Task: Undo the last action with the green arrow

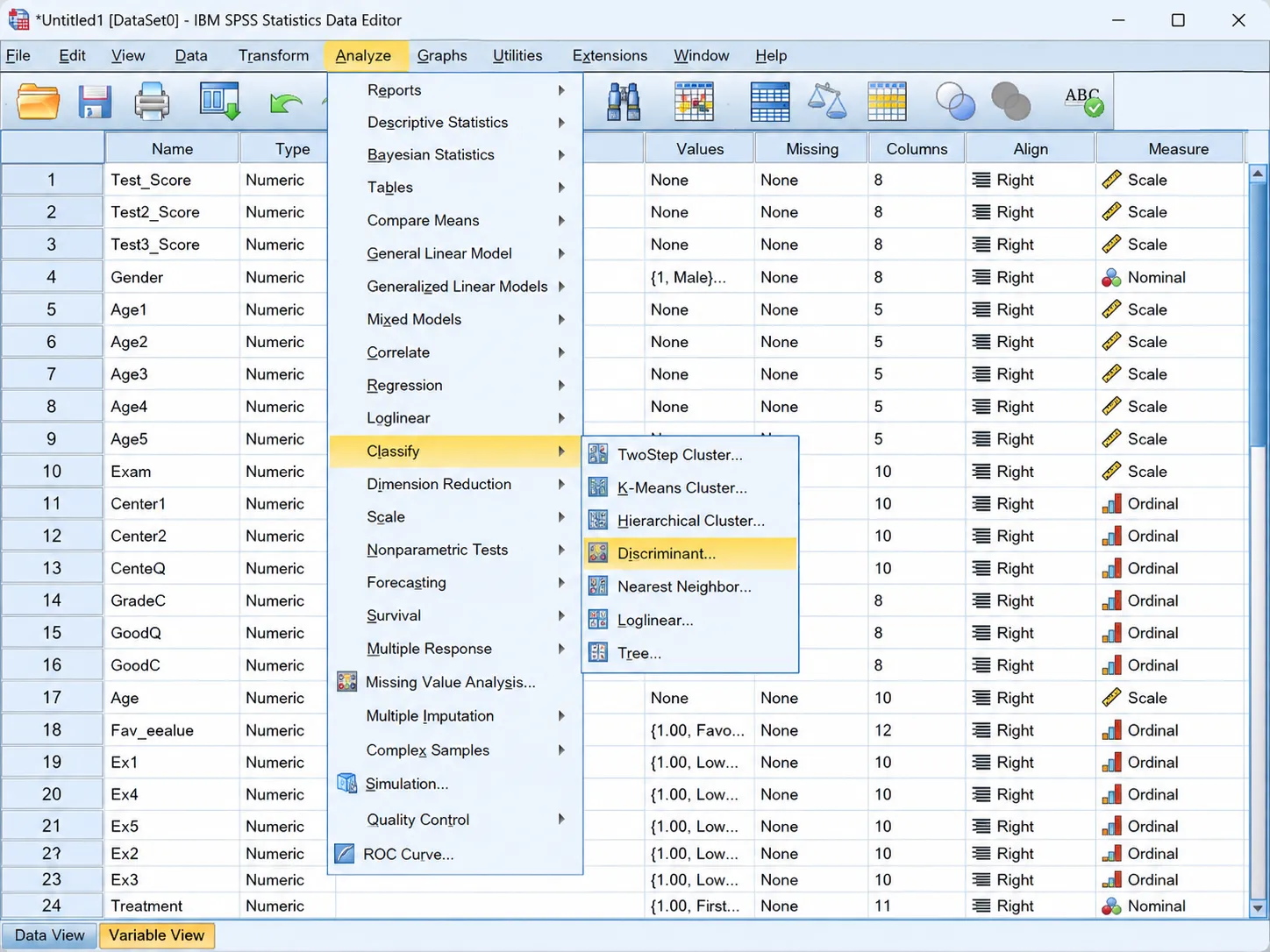Action: click(286, 103)
